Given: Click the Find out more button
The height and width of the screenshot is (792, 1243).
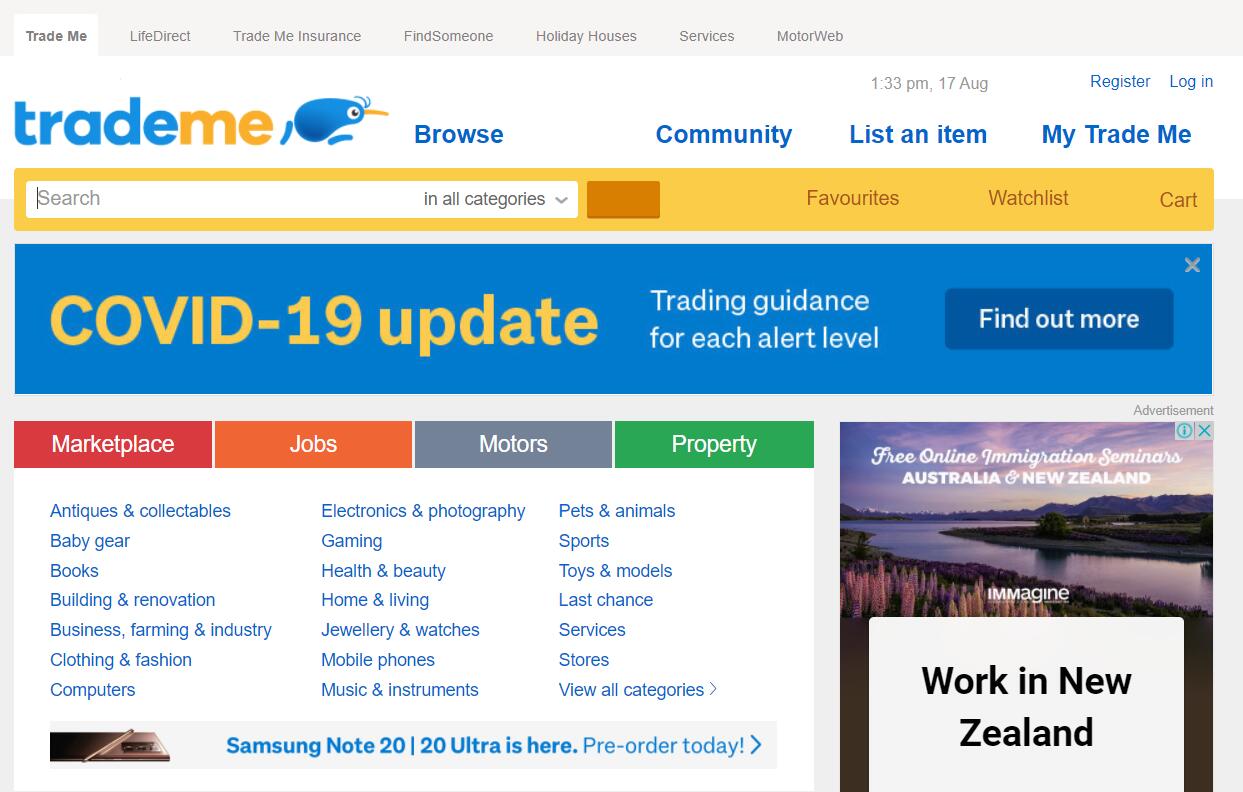Looking at the screenshot, I should point(1058,319).
